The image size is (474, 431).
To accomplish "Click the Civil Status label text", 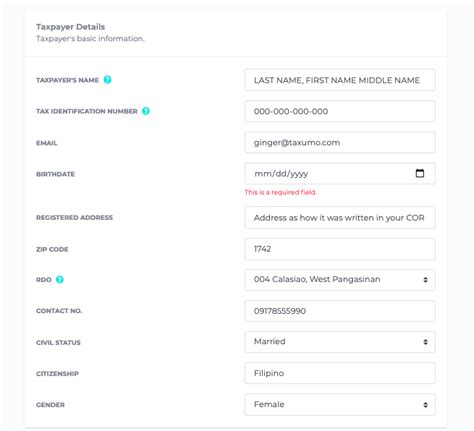I will point(58,342).
